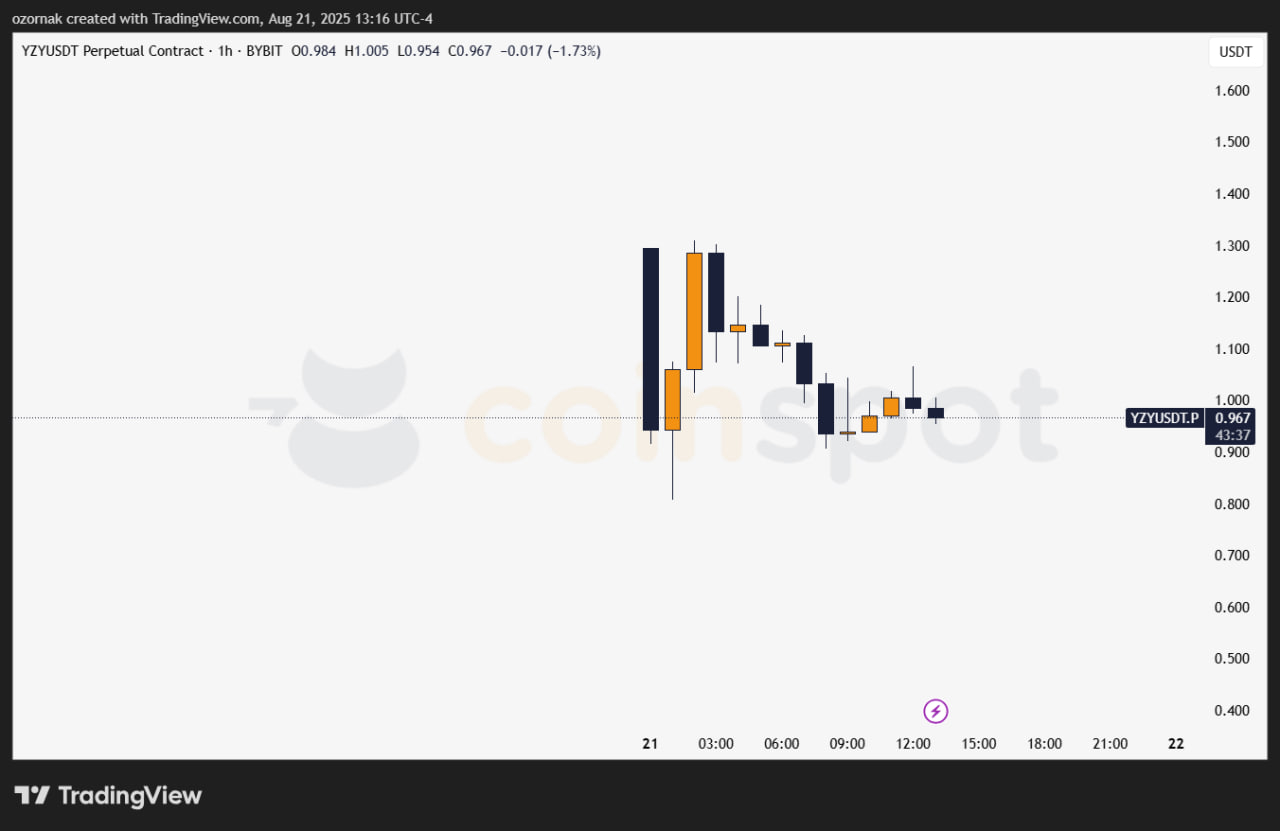The width and height of the screenshot is (1280, 831).
Task: Click the YZYUSDT.P symbol price tag
Action: pos(1164,418)
